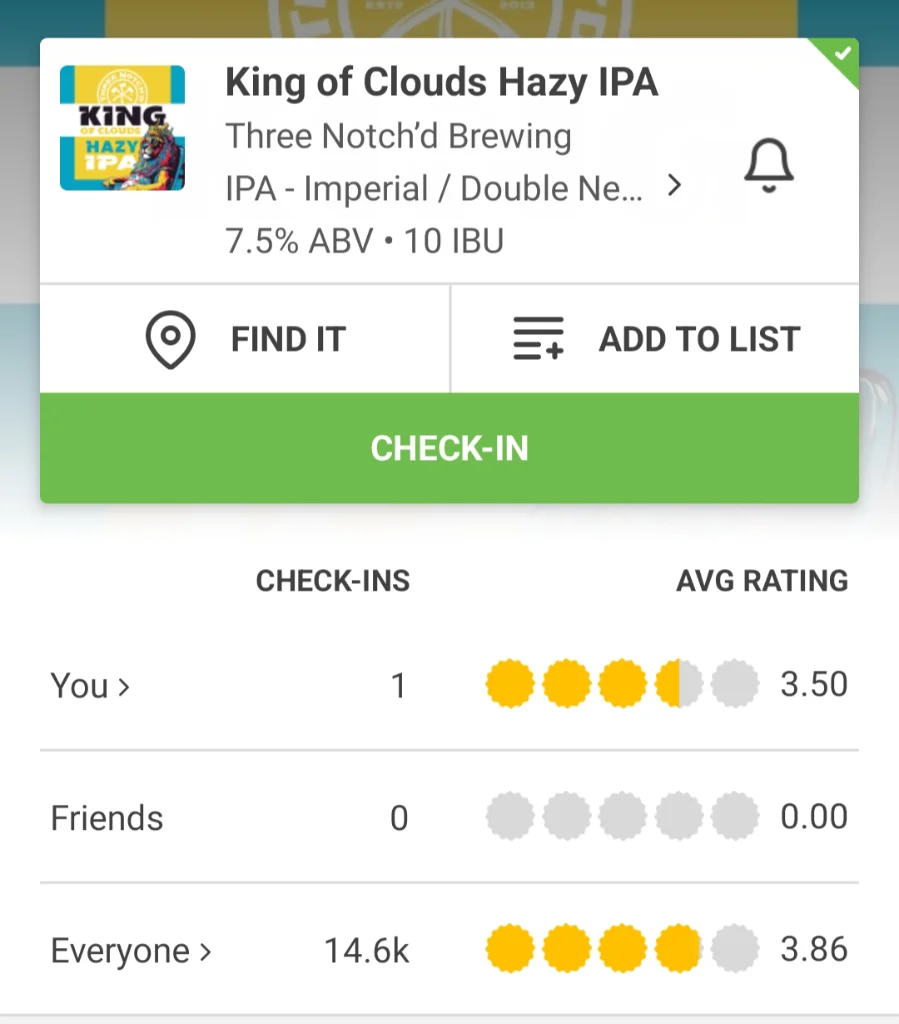This screenshot has height=1024, width=899.
Task: Tap the Friends row label
Action: coord(106,818)
